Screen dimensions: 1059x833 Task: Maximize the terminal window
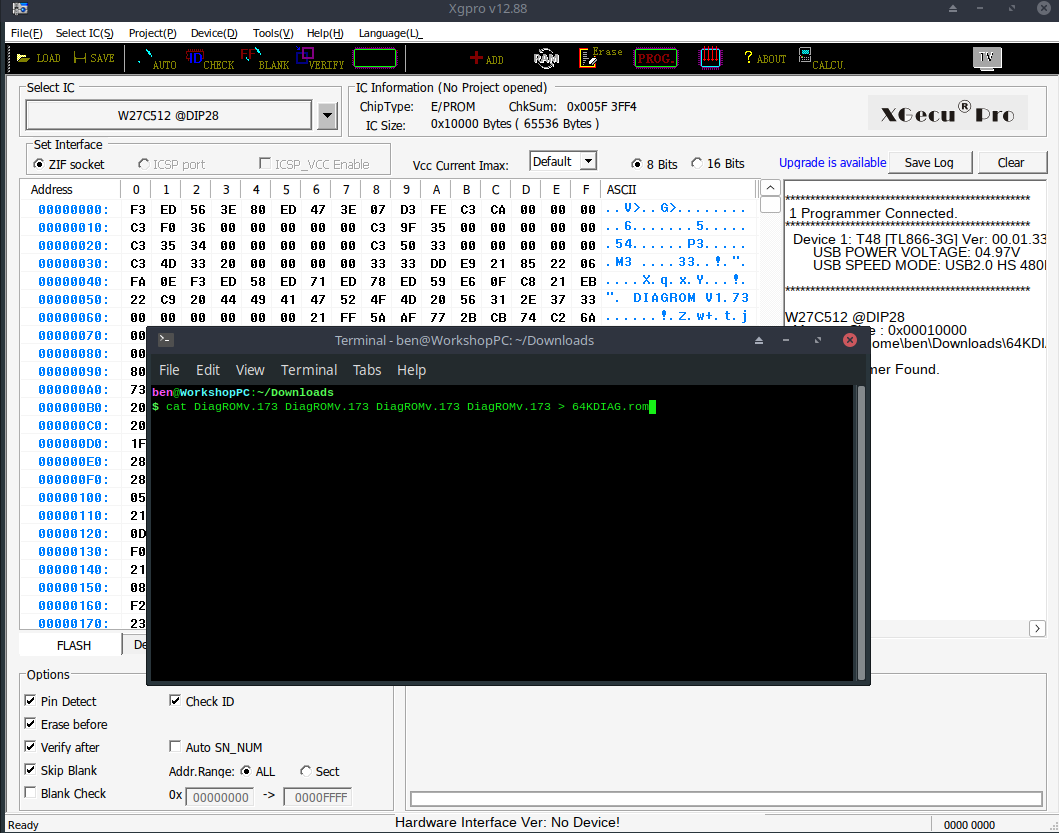tap(818, 340)
